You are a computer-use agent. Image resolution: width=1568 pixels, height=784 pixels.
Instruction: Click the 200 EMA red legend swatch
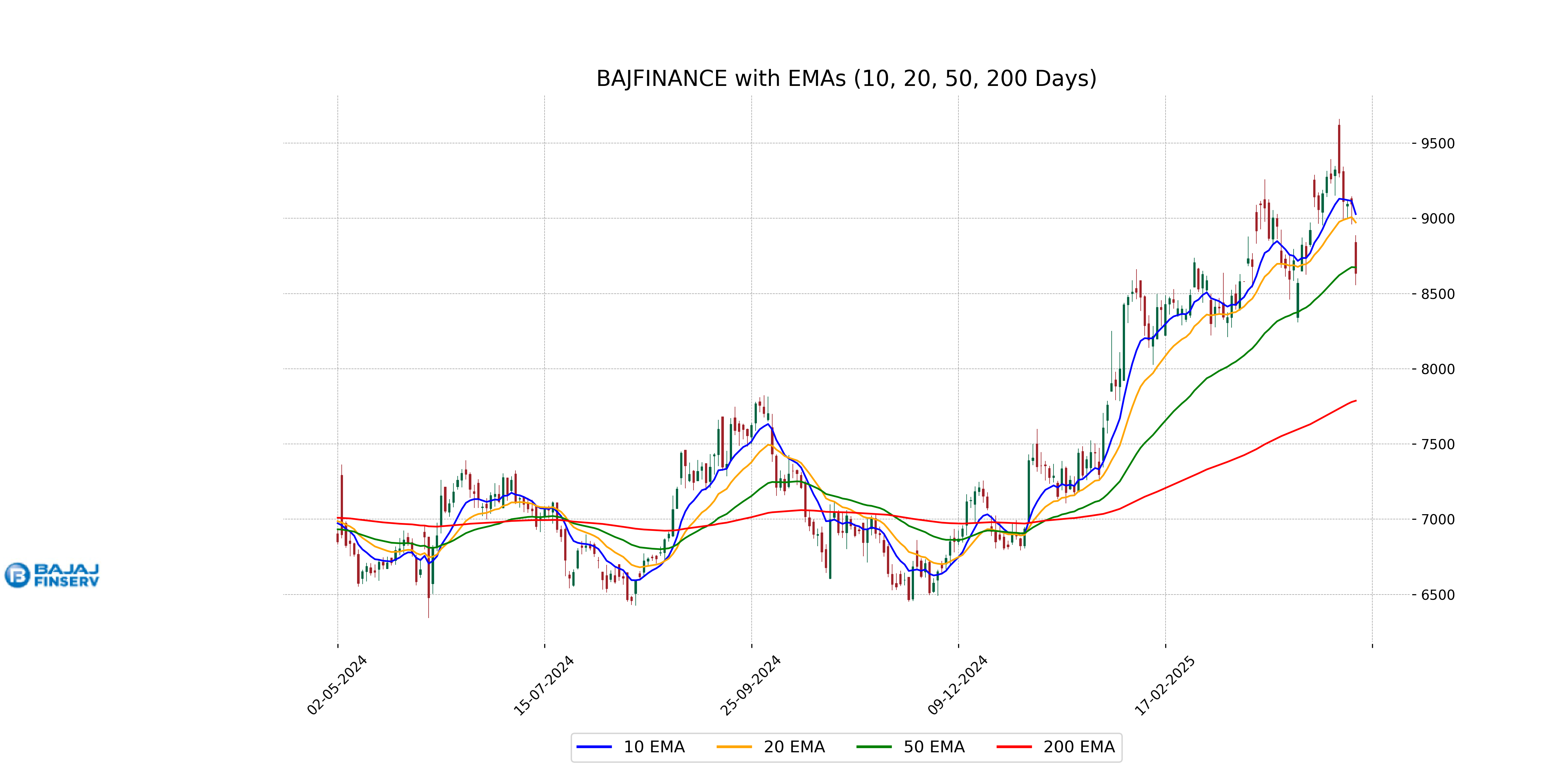pos(1014,747)
